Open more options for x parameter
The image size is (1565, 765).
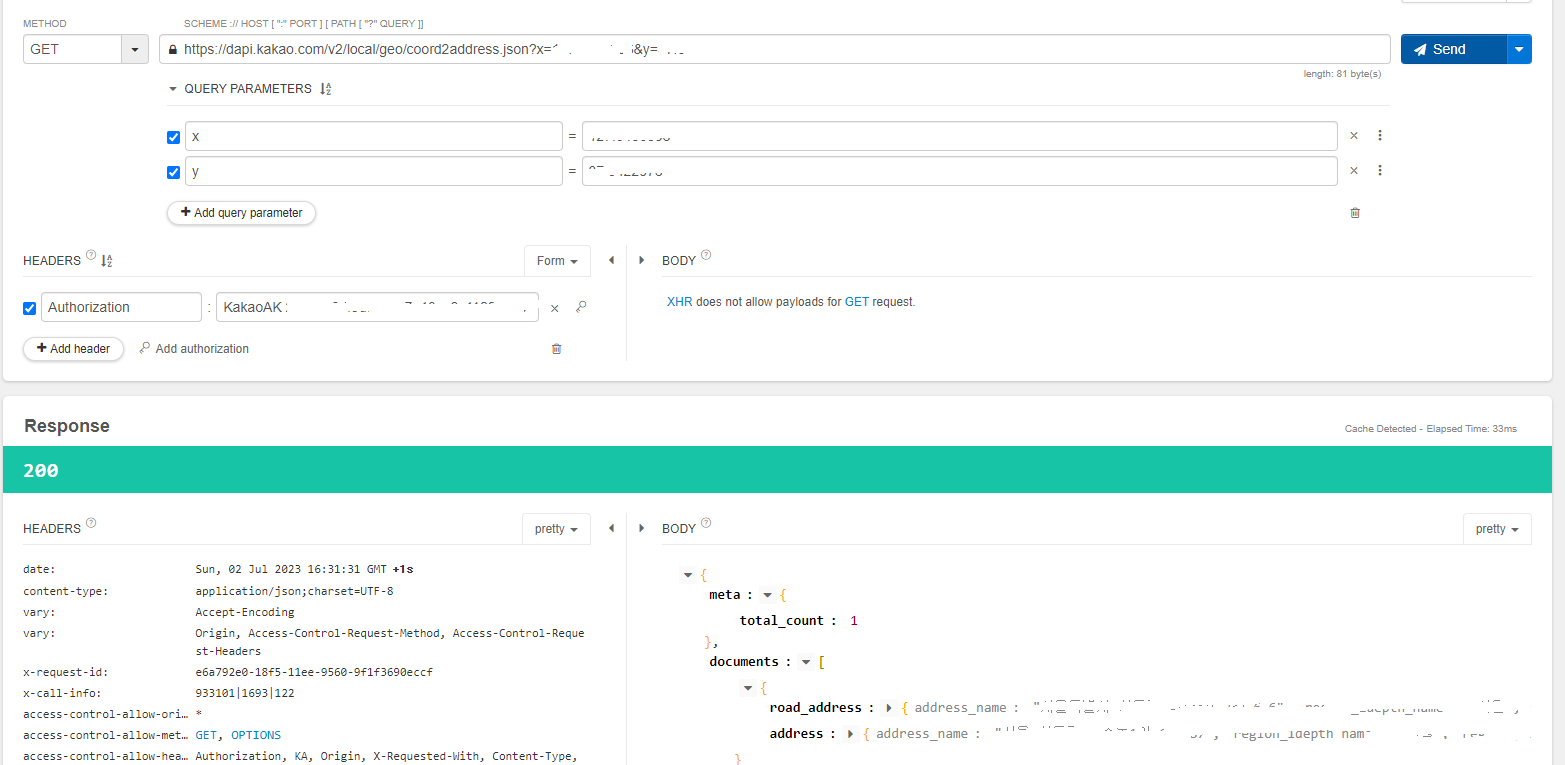coord(1380,136)
